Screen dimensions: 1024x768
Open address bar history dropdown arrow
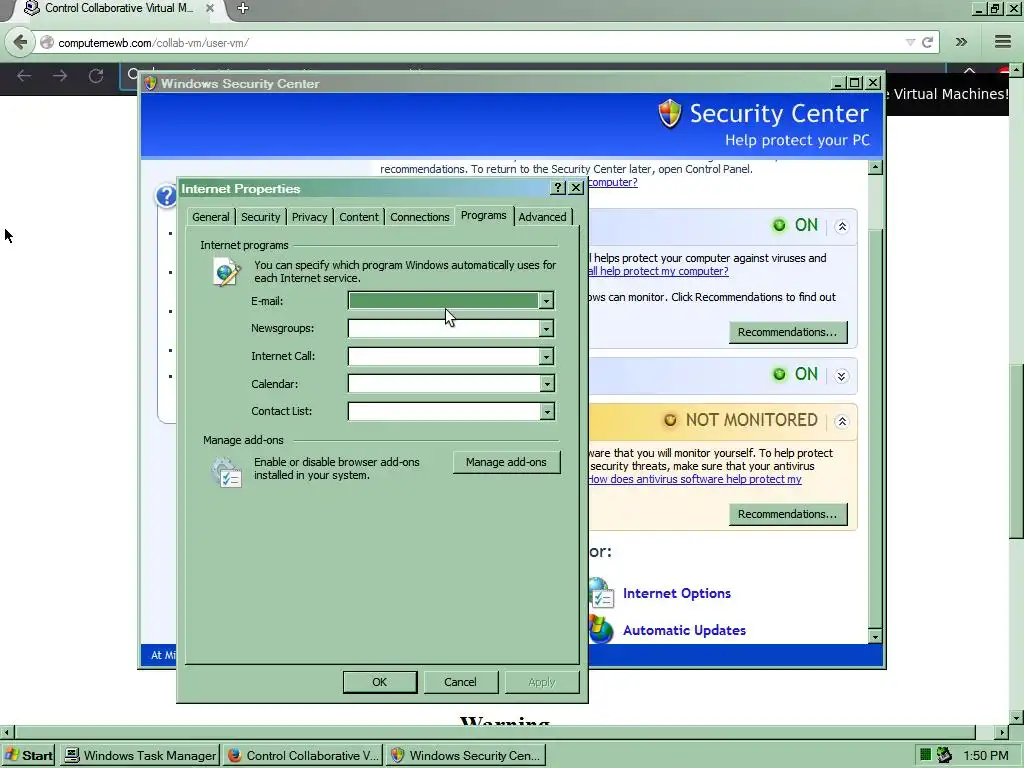(910, 42)
